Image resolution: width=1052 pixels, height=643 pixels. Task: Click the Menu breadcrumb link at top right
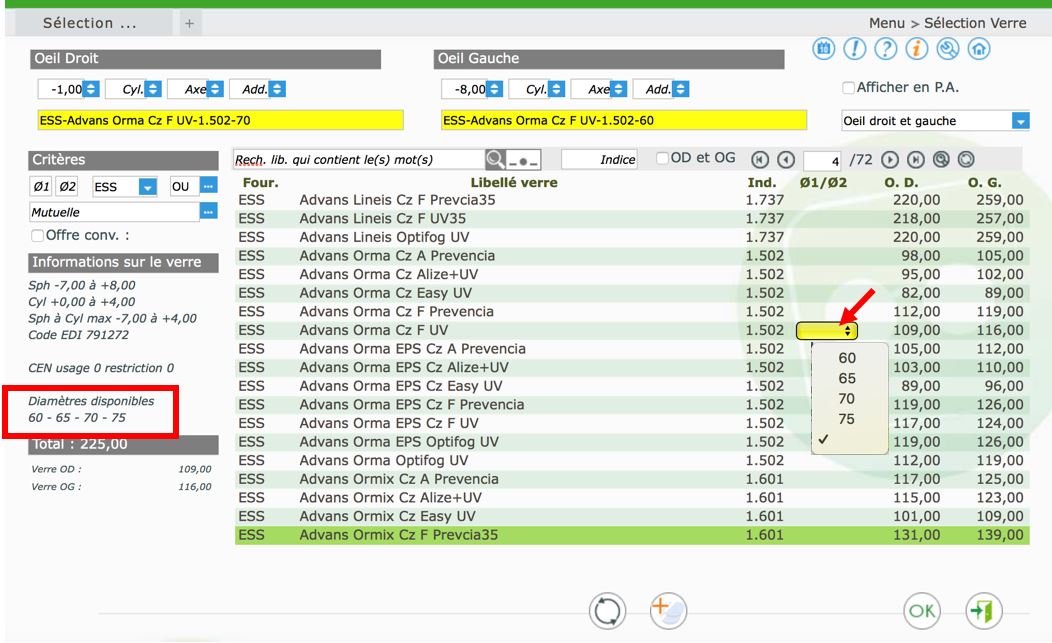click(887, 23)
